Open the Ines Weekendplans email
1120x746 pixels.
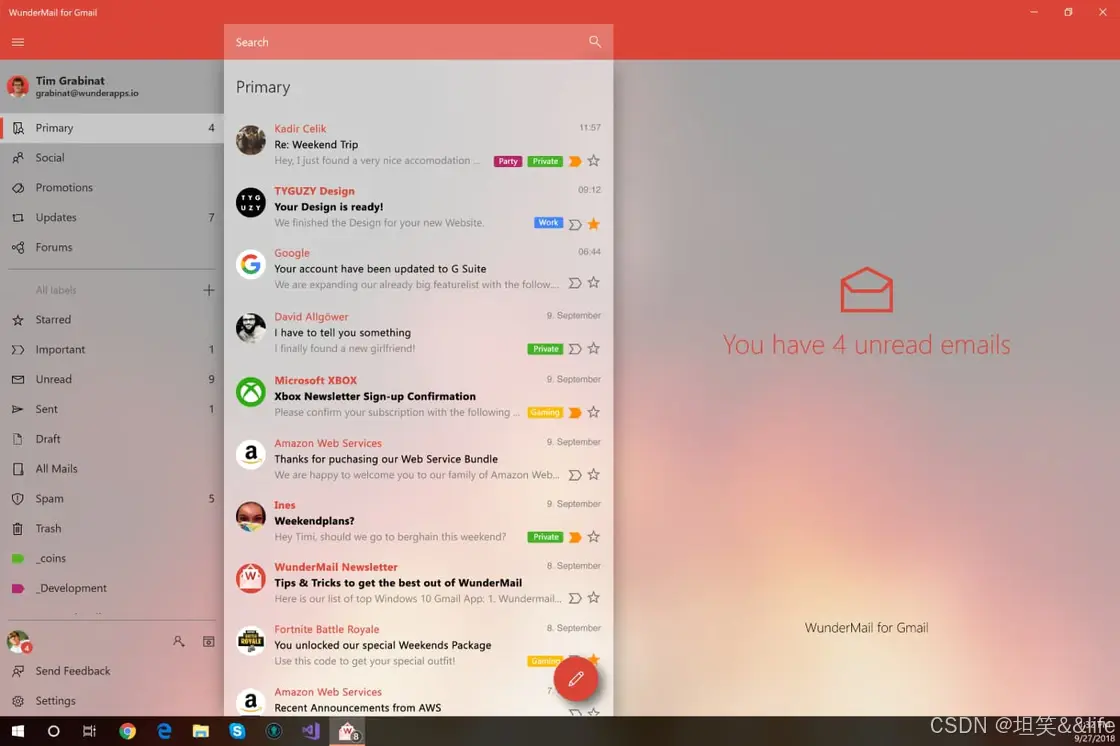click(418, 521)
